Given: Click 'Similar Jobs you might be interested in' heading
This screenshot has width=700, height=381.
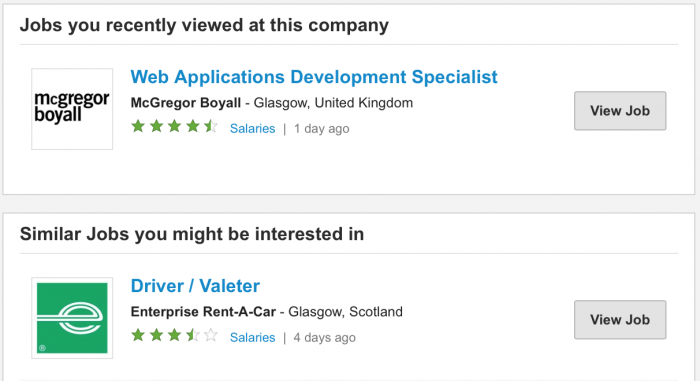Looking at the screenshot, I should [192, 234].
